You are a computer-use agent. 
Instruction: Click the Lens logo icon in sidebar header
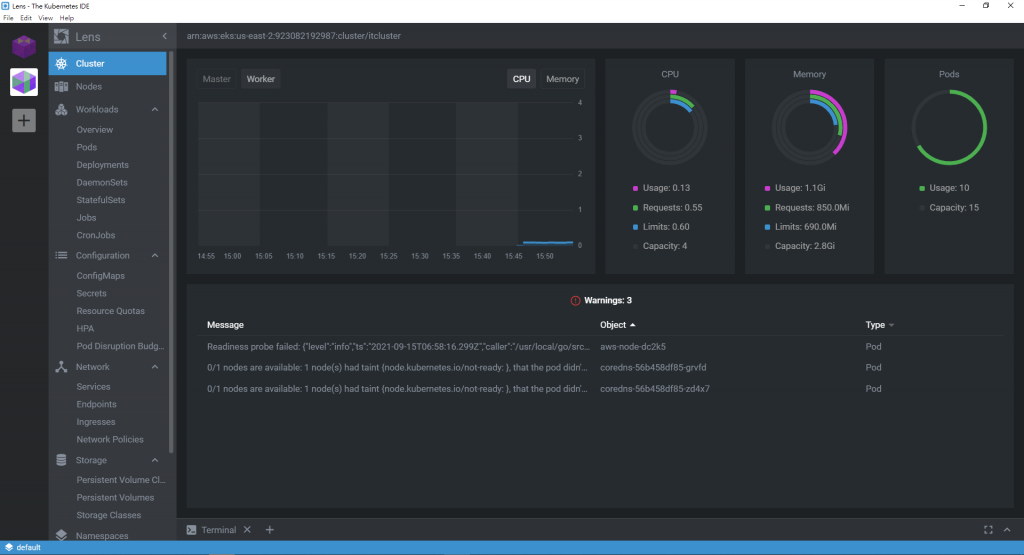[x=61, y=37]
